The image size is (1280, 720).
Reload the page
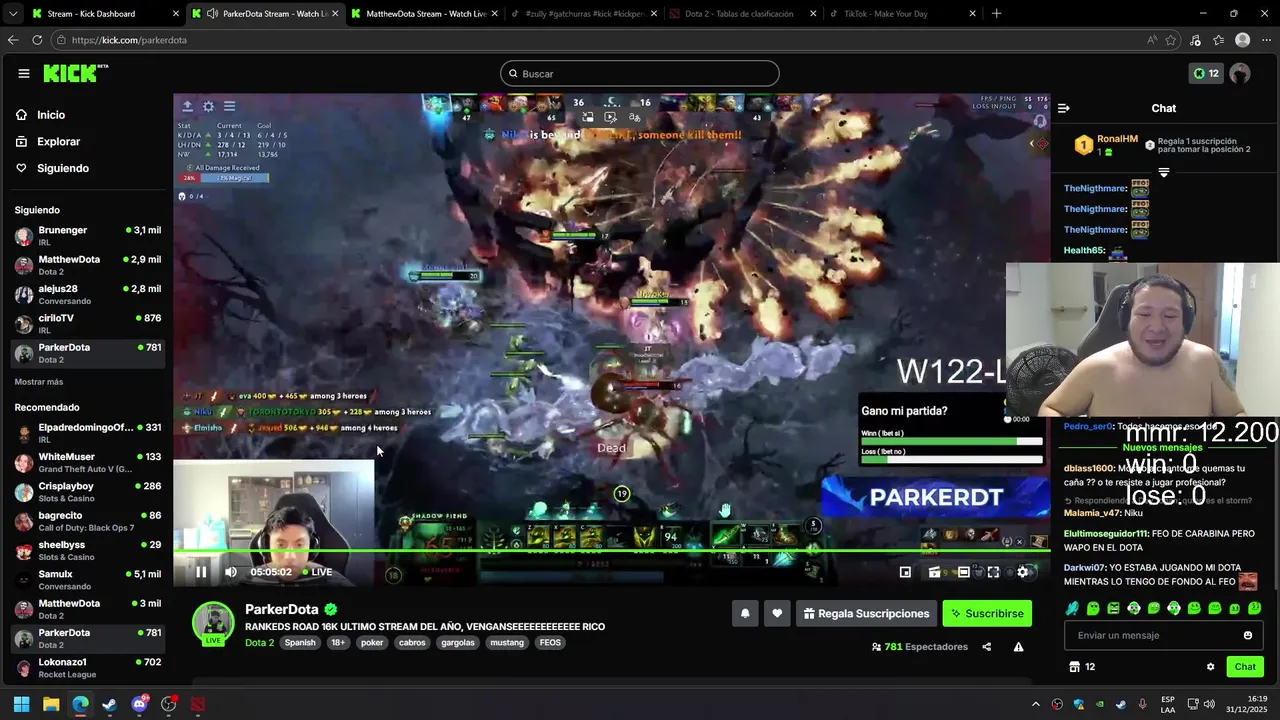(x=37, y=40)
